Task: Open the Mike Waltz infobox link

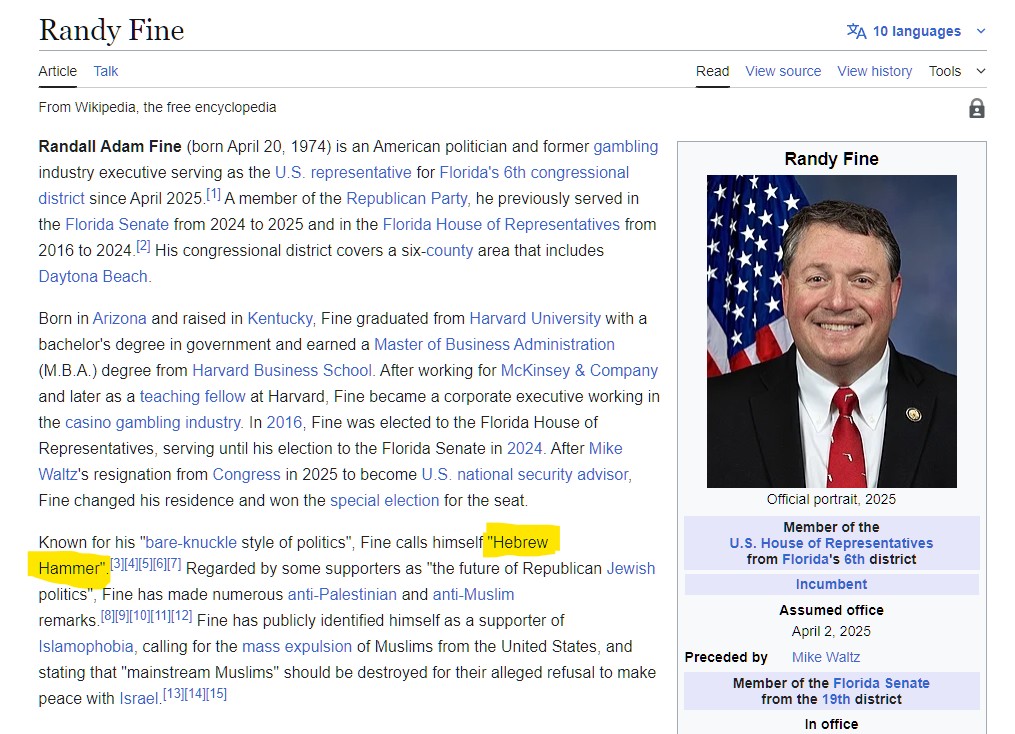Action: pos(826,658)
